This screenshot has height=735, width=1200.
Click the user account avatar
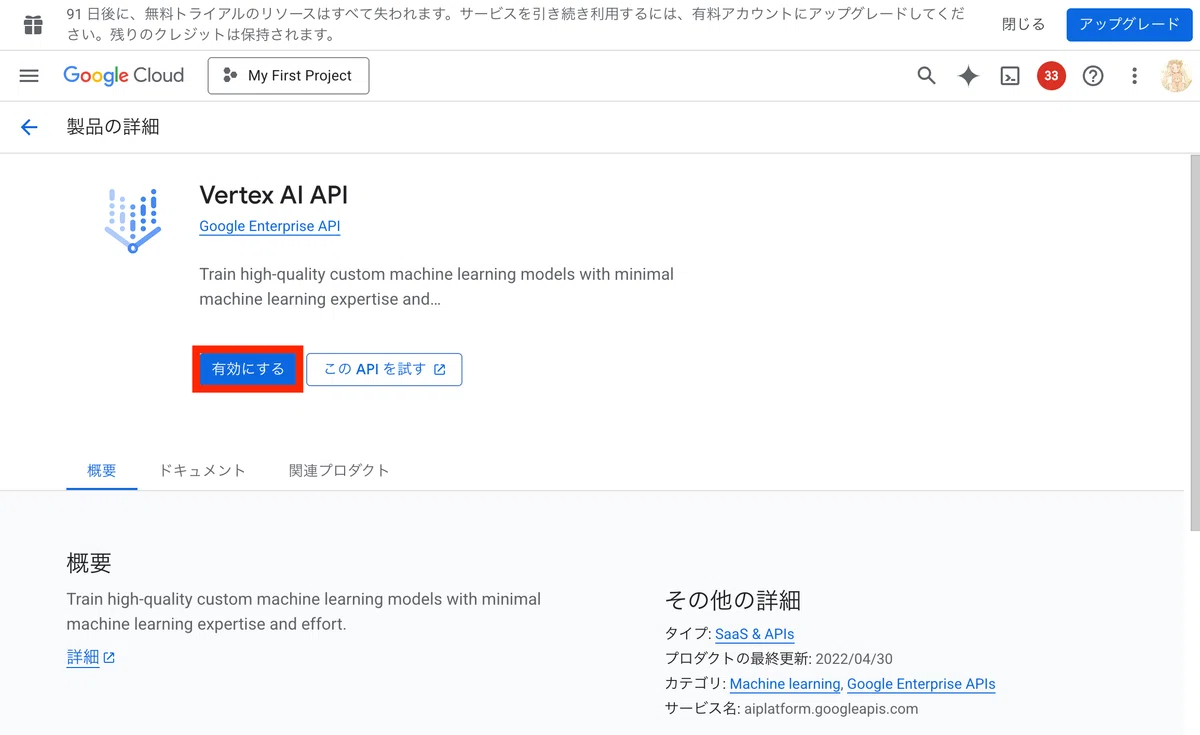point(1176,76)
